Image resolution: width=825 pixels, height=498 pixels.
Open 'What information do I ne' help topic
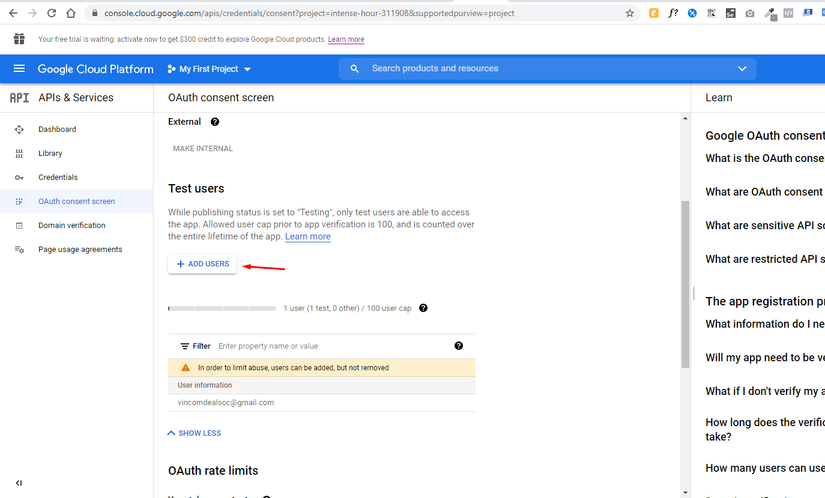(765, 324)
